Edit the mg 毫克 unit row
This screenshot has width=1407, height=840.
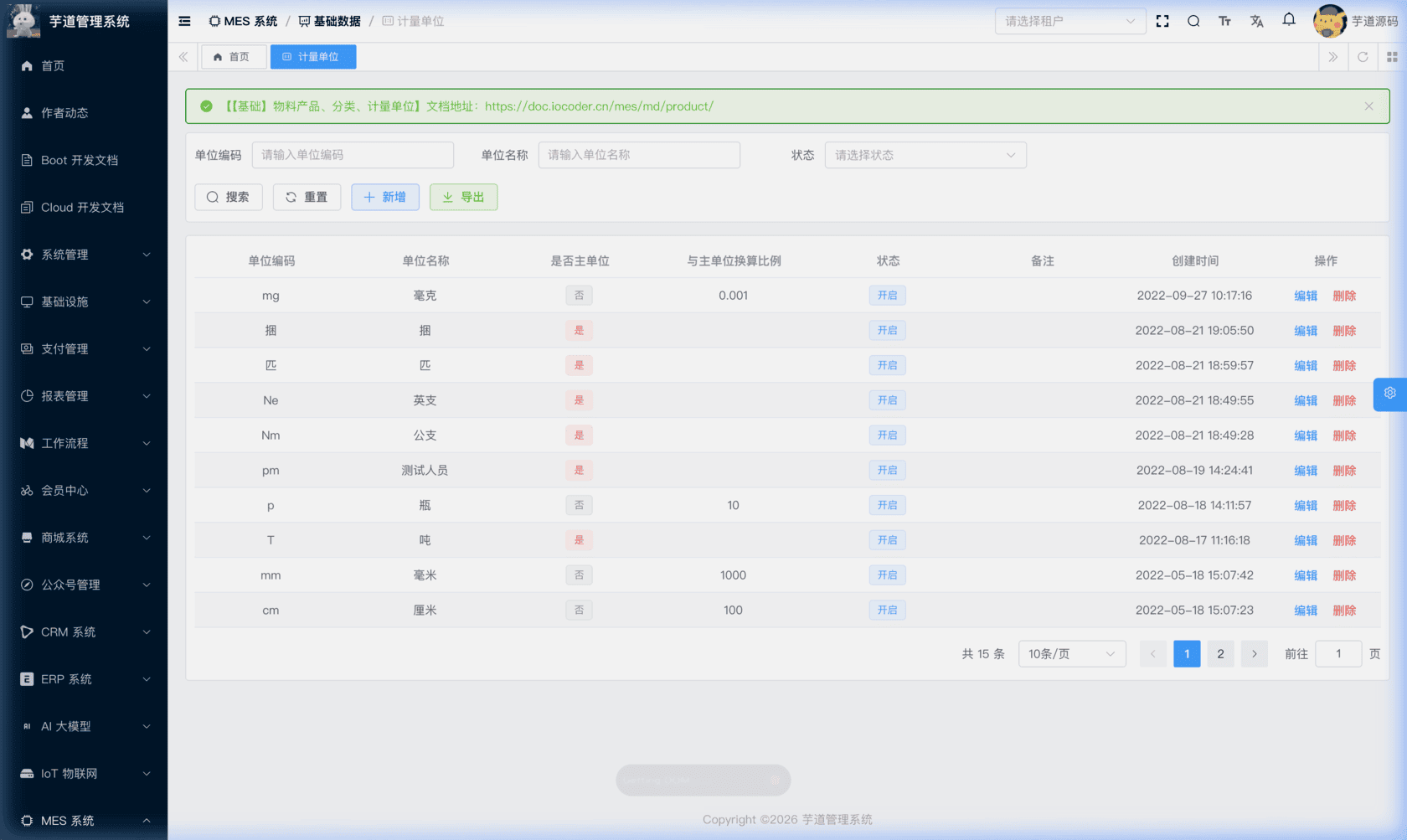tap(1305, 296)
